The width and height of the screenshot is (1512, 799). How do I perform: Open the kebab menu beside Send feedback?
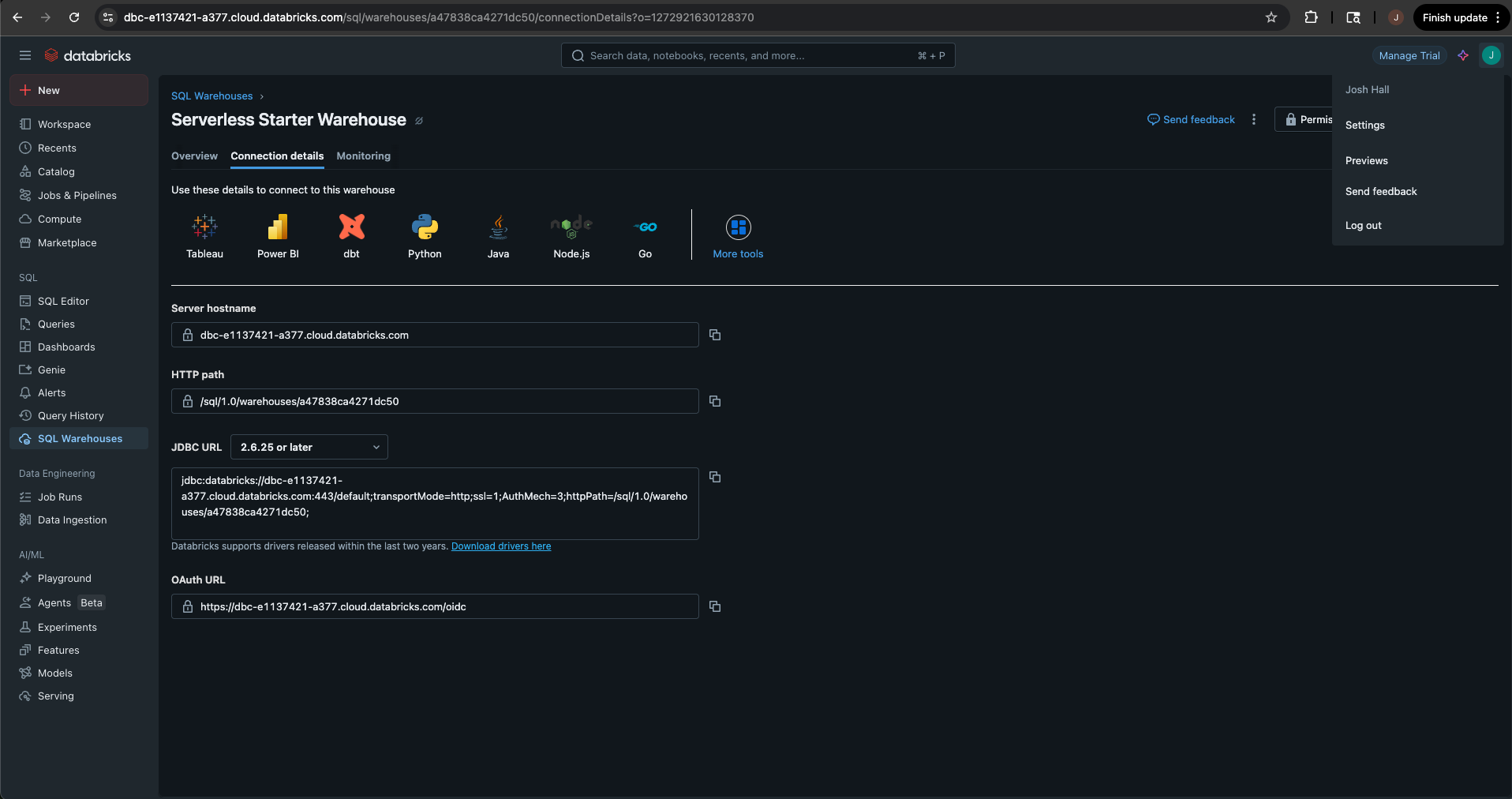pos(1254,119)
